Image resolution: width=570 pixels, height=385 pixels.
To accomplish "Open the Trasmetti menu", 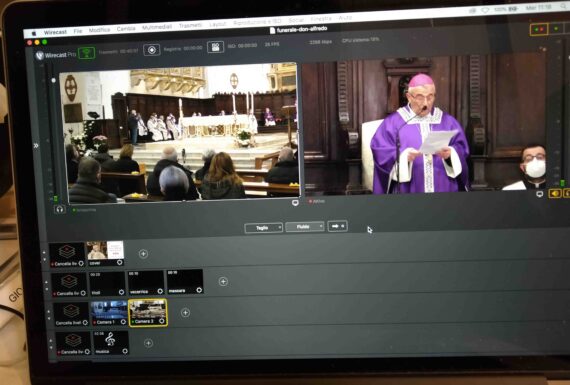I will tap(190, 25).
